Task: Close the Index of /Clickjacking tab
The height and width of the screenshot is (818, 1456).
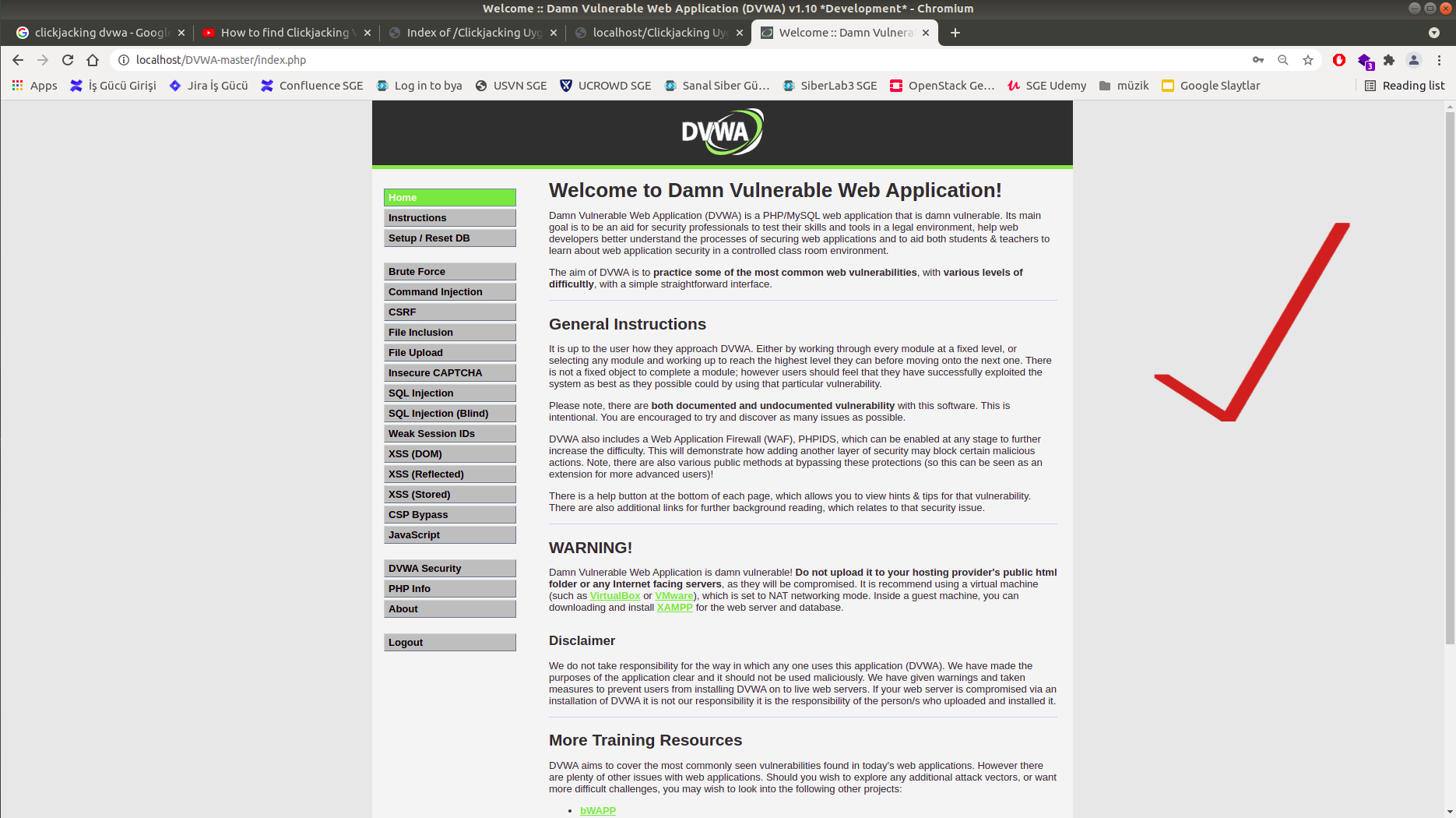Action: pos(554,33)
